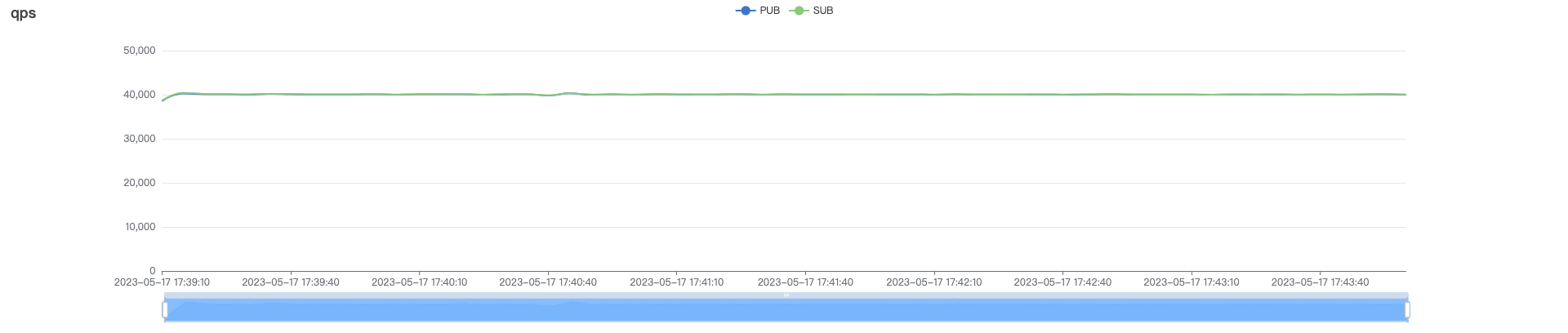This screenshot has height=333, width=1568.
Task: Click the 17:40:40 x-axis time label
Action: point(547,282)
